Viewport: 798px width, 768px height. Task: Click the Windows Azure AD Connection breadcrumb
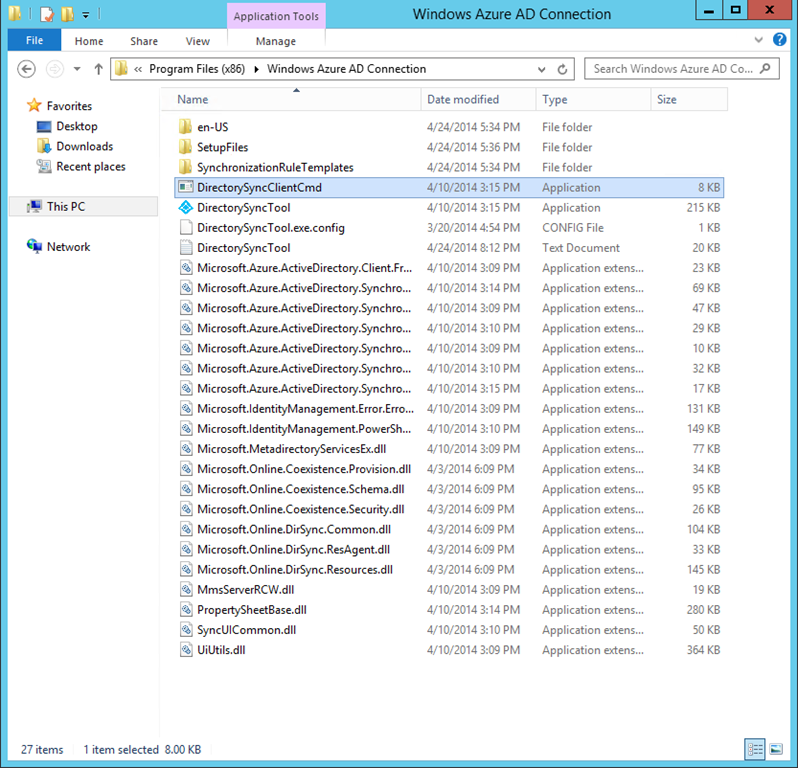[347, 69]
